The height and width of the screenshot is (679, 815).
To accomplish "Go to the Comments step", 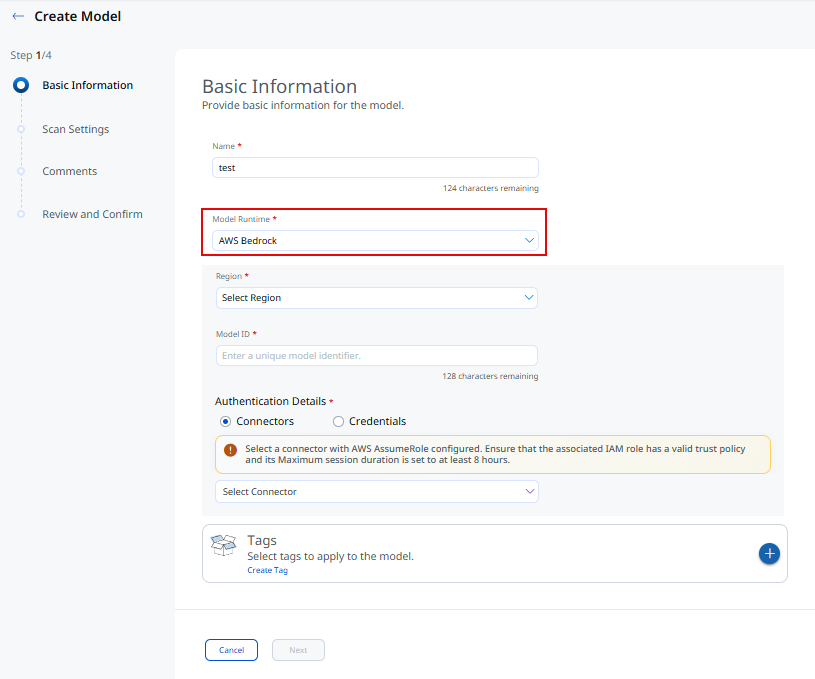I will coord(70,171).
